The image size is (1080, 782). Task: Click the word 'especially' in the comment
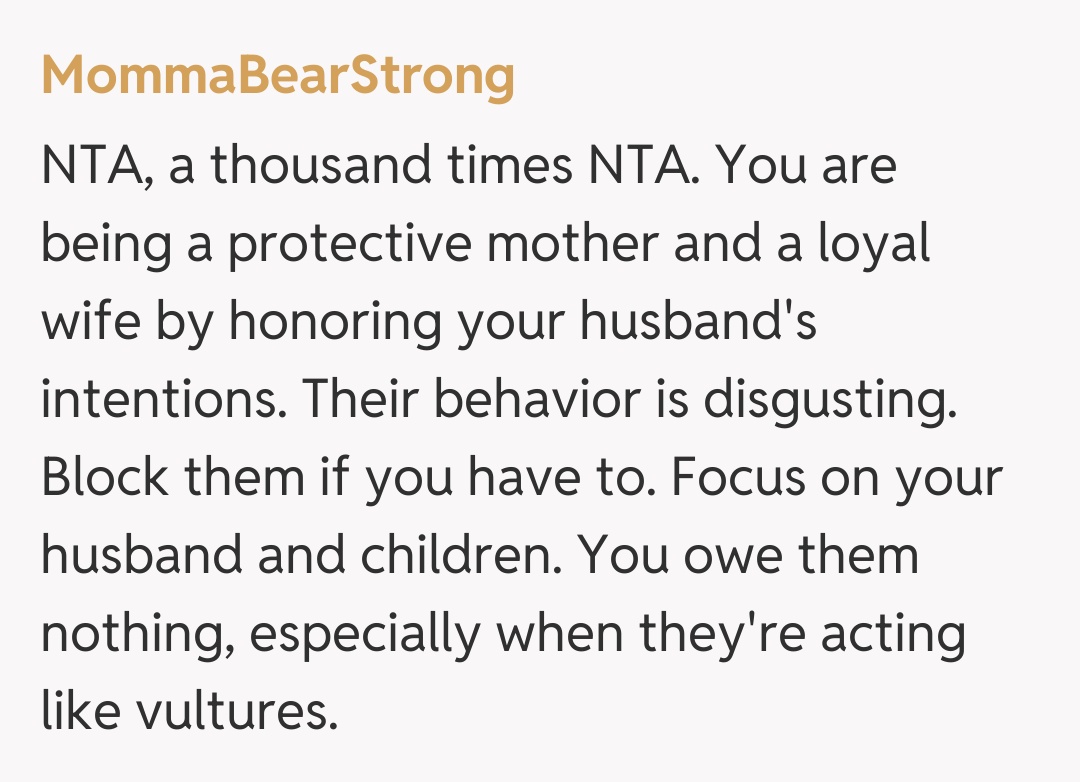(370, 636)
